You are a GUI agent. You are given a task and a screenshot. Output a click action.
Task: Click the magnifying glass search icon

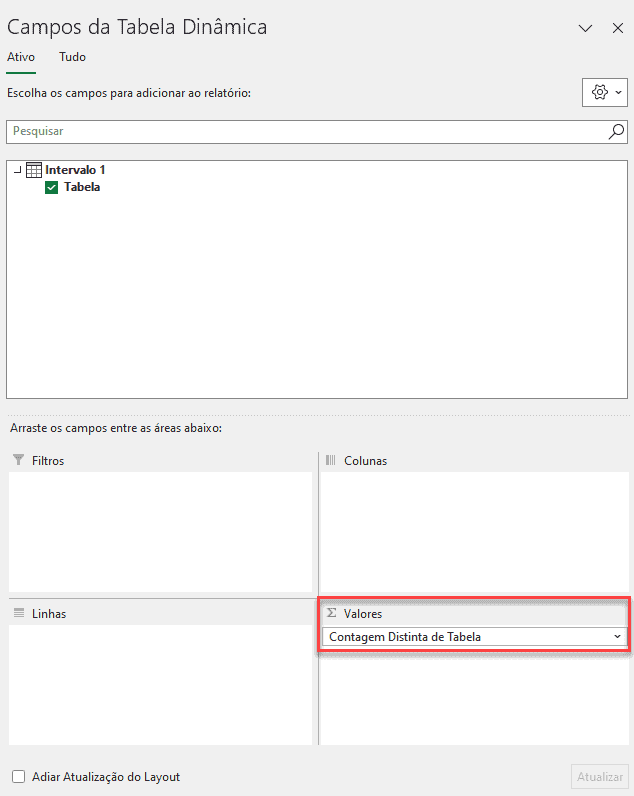tap(616, 131)
